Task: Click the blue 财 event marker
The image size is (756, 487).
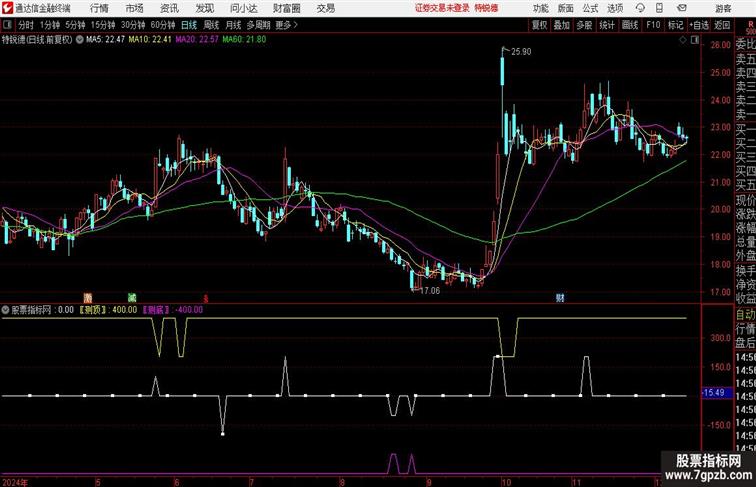Action: click(560, 298)
